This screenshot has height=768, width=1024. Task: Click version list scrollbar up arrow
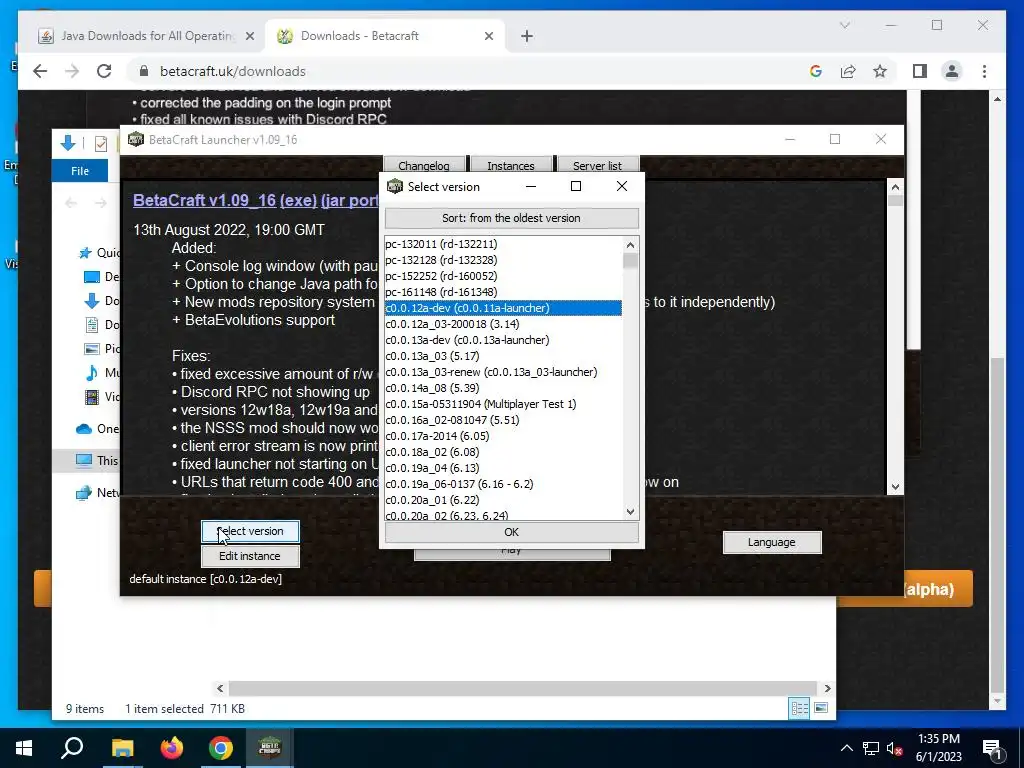[630, 245]
